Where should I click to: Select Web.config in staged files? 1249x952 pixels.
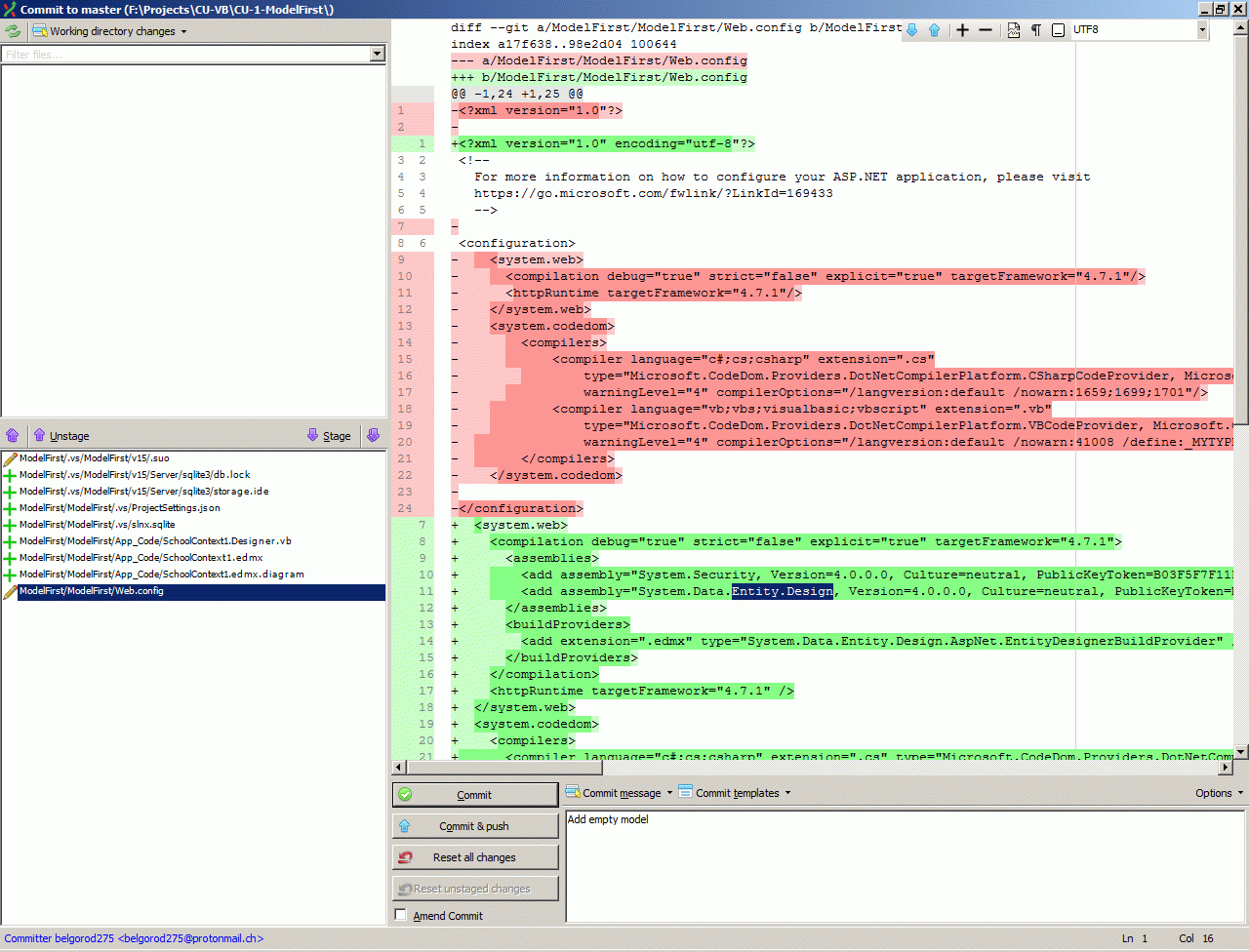(x=201, y=591)
